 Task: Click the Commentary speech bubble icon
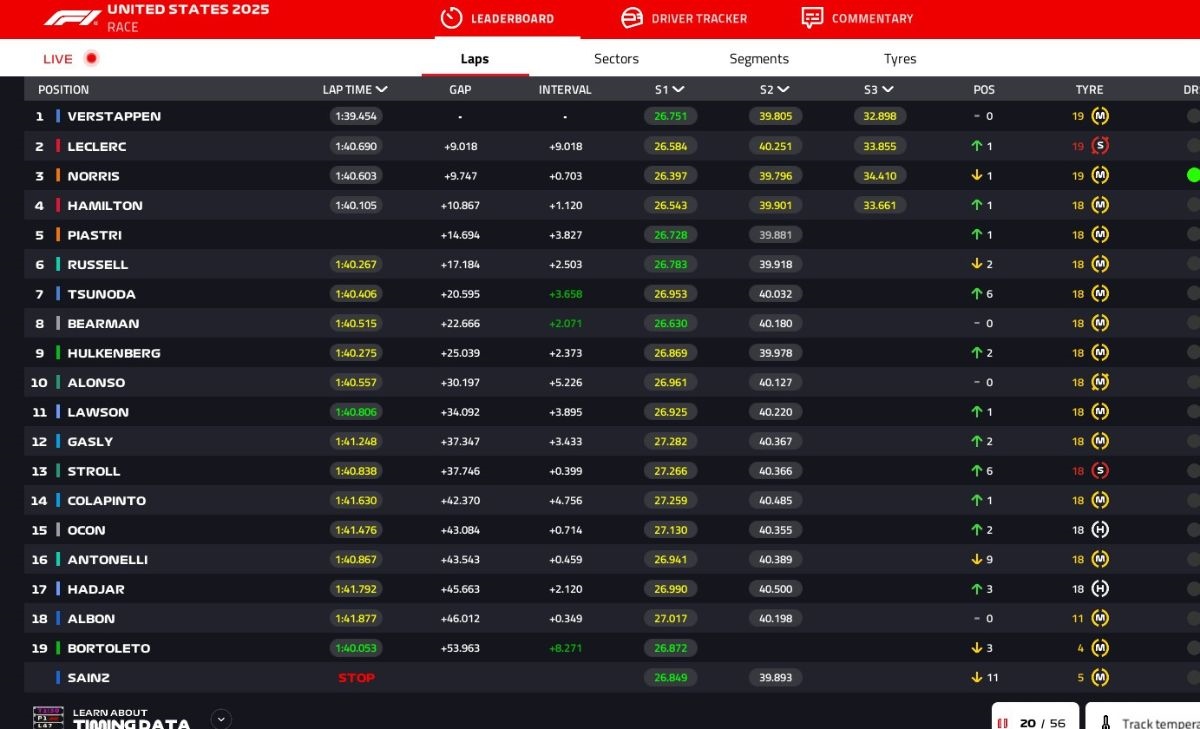click(x=812, y=18)
